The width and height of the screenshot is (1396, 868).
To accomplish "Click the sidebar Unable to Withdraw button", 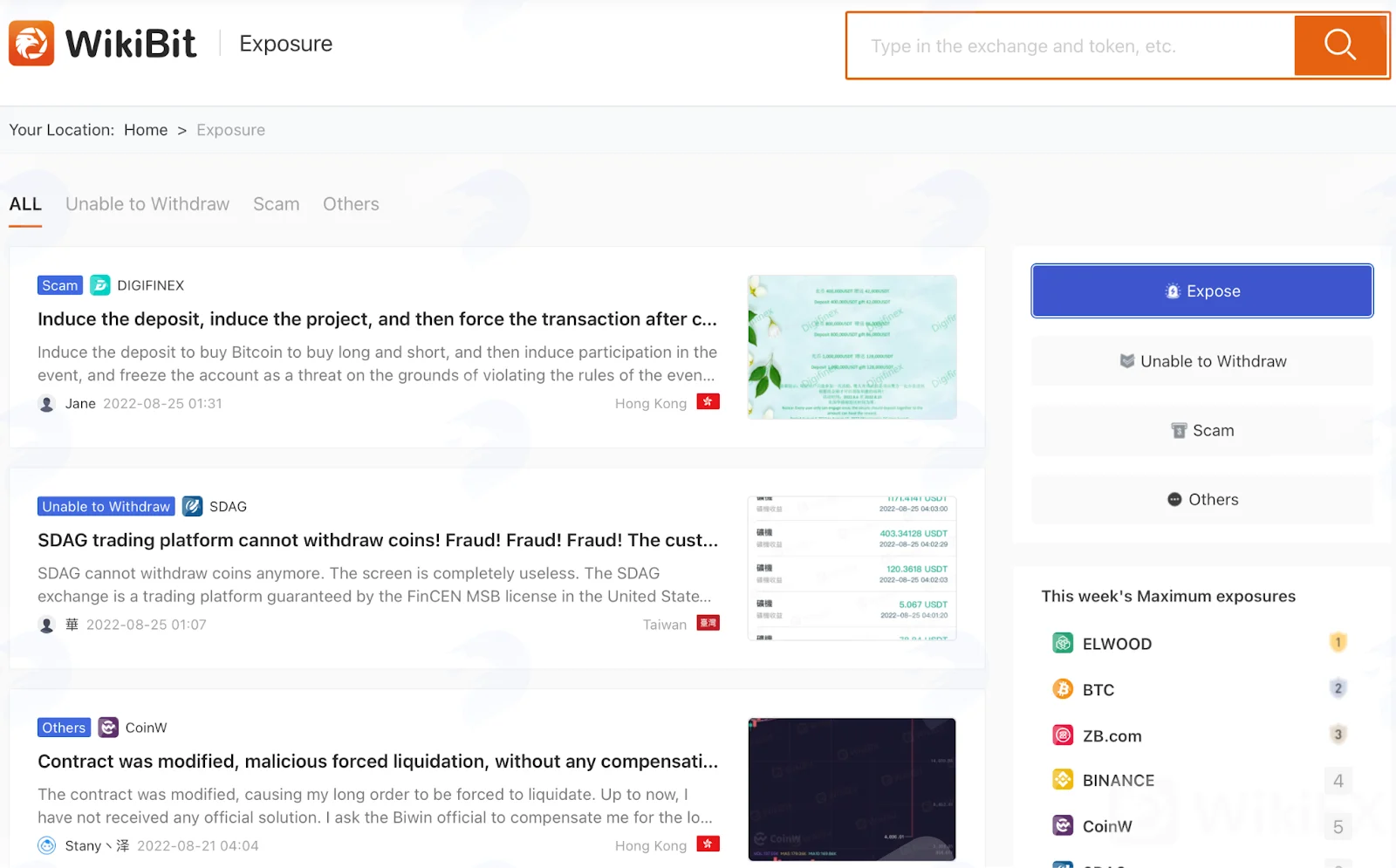I will tap(1202, 361).
